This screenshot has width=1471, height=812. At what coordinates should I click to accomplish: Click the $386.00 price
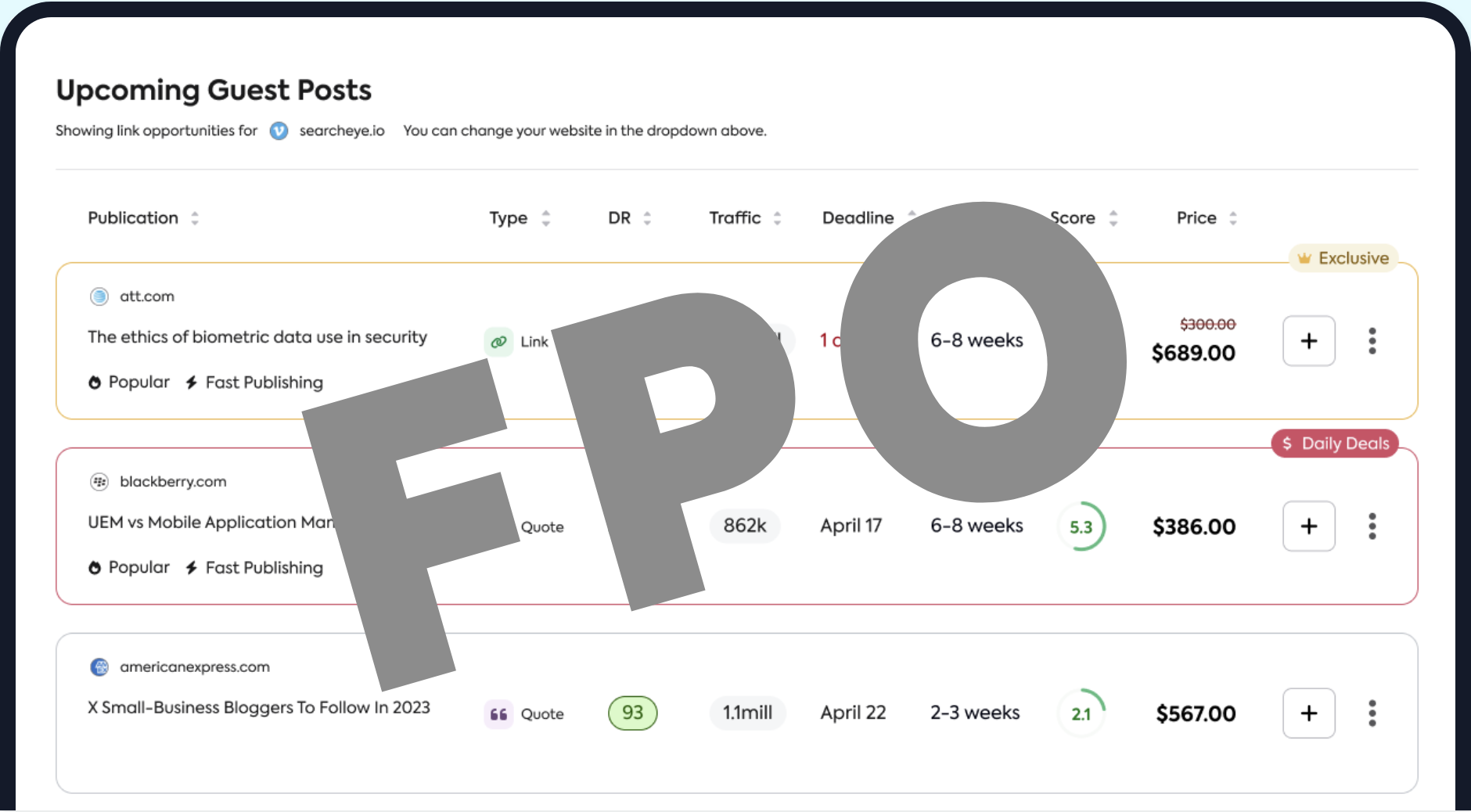click(1194, 527)
